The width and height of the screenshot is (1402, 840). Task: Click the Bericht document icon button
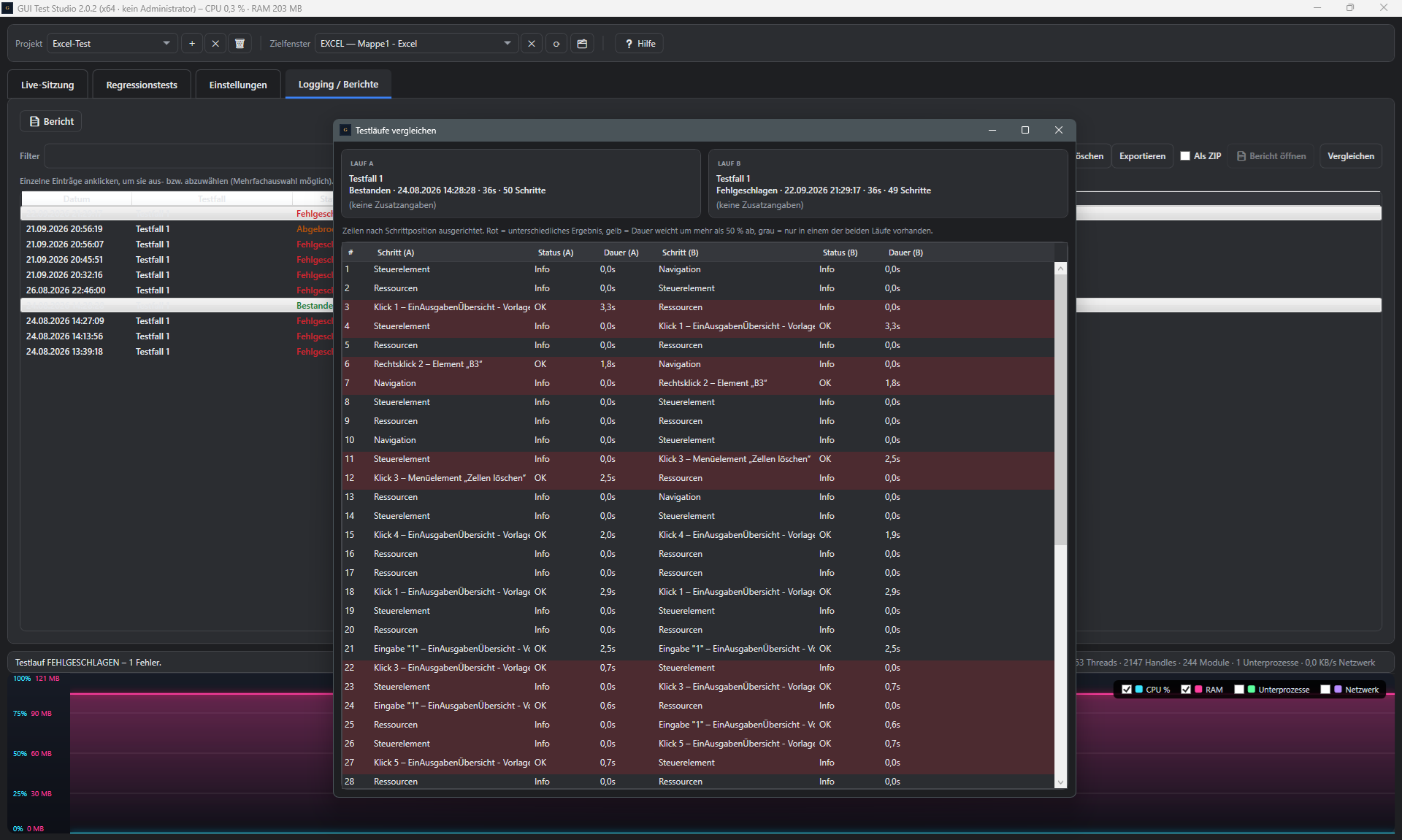[x=51, y=122]
